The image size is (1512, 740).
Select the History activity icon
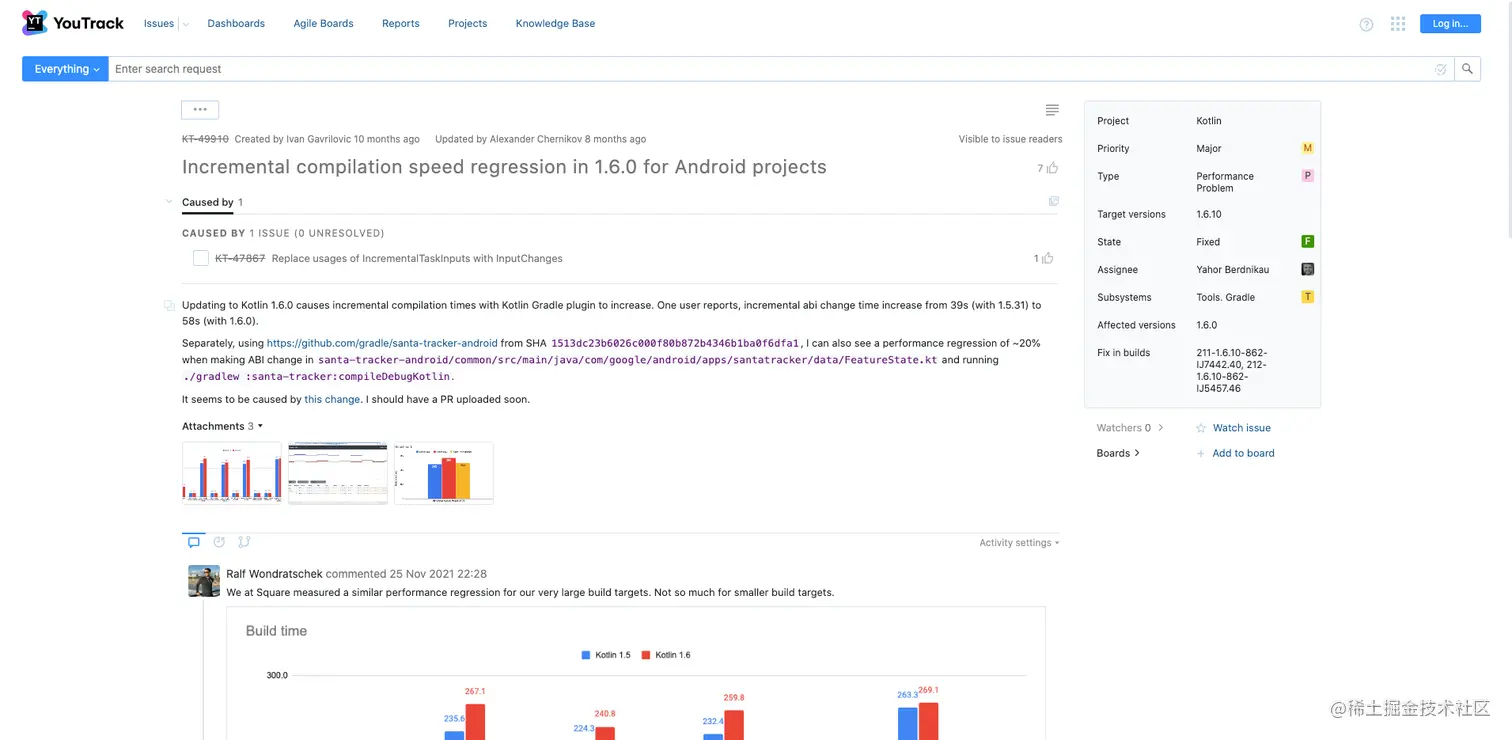tap(219, 542)
